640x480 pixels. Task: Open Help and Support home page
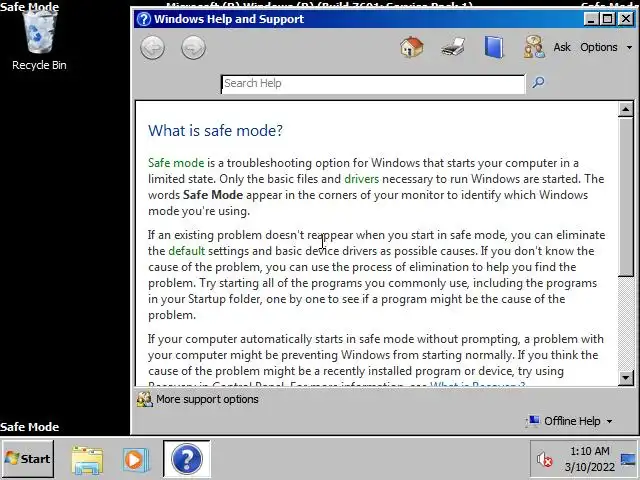[x=412, y=47]
